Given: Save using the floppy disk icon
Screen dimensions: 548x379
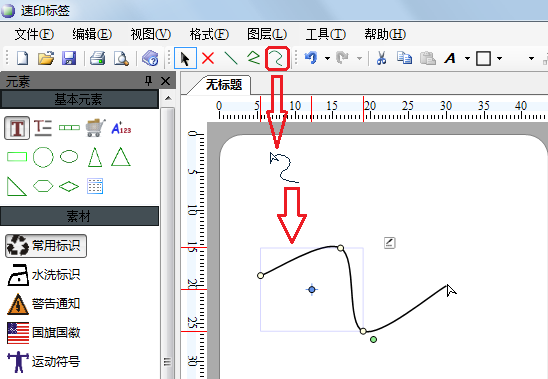Looking at the screenshot, I should click(69, 58).
